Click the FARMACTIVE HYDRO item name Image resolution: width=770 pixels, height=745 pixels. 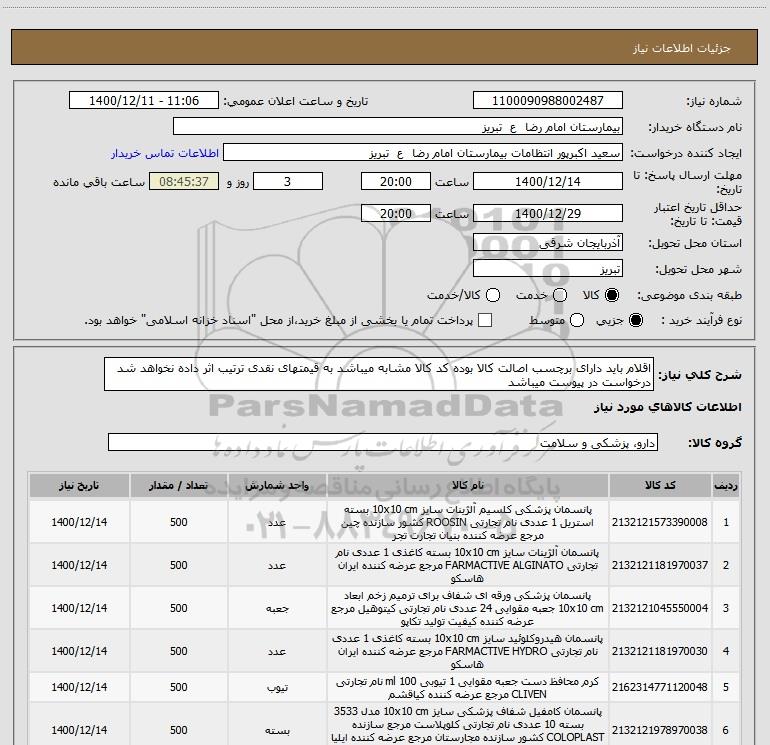(468, 651)
